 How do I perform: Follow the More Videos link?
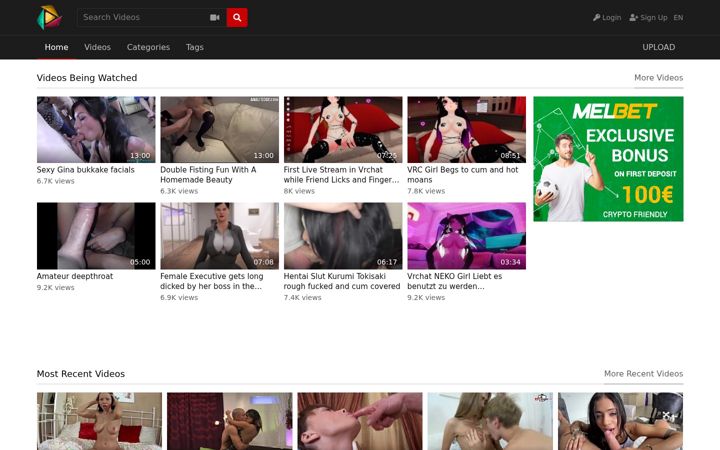658,78
